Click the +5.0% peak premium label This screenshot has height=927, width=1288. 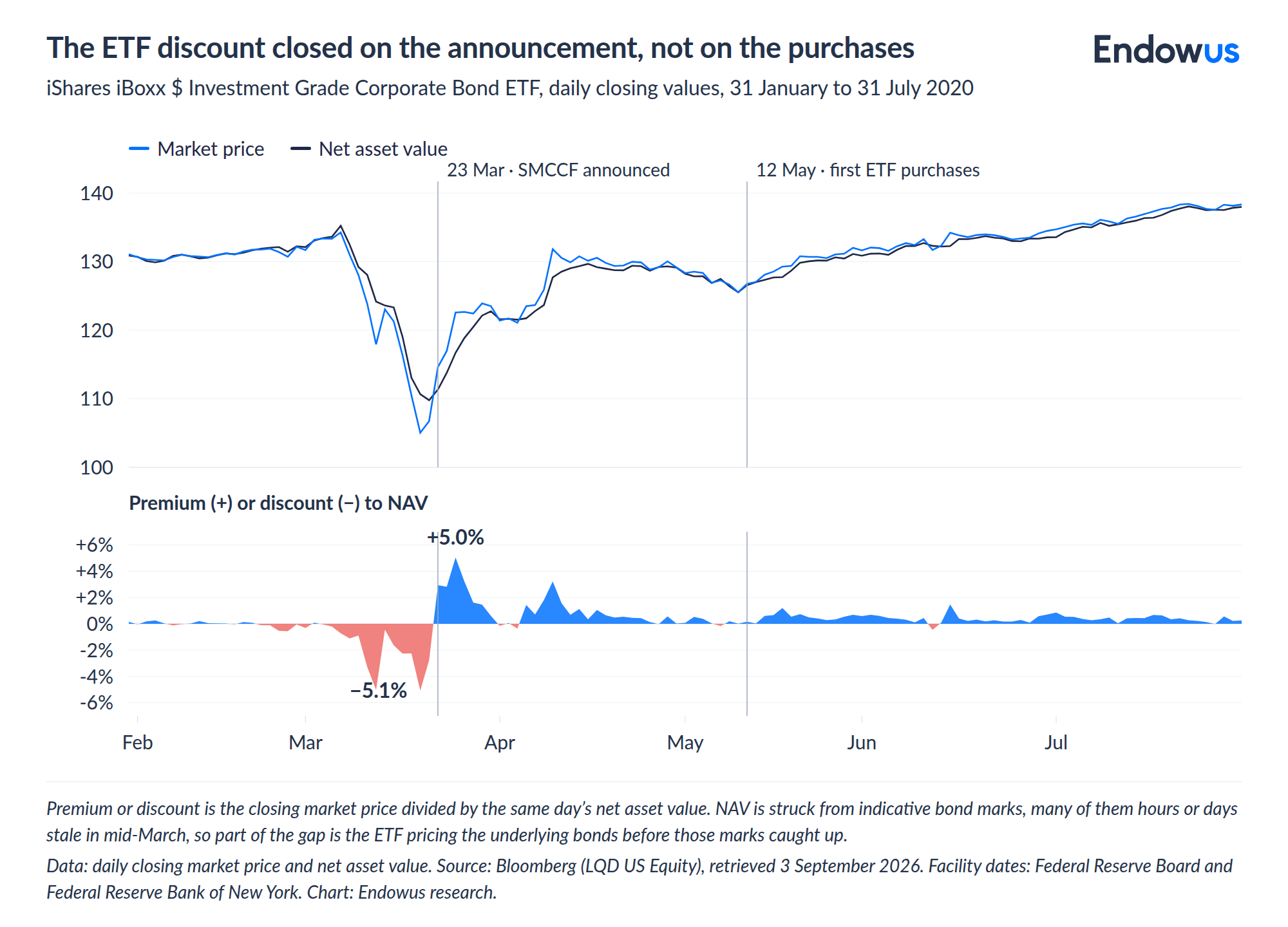455,537
